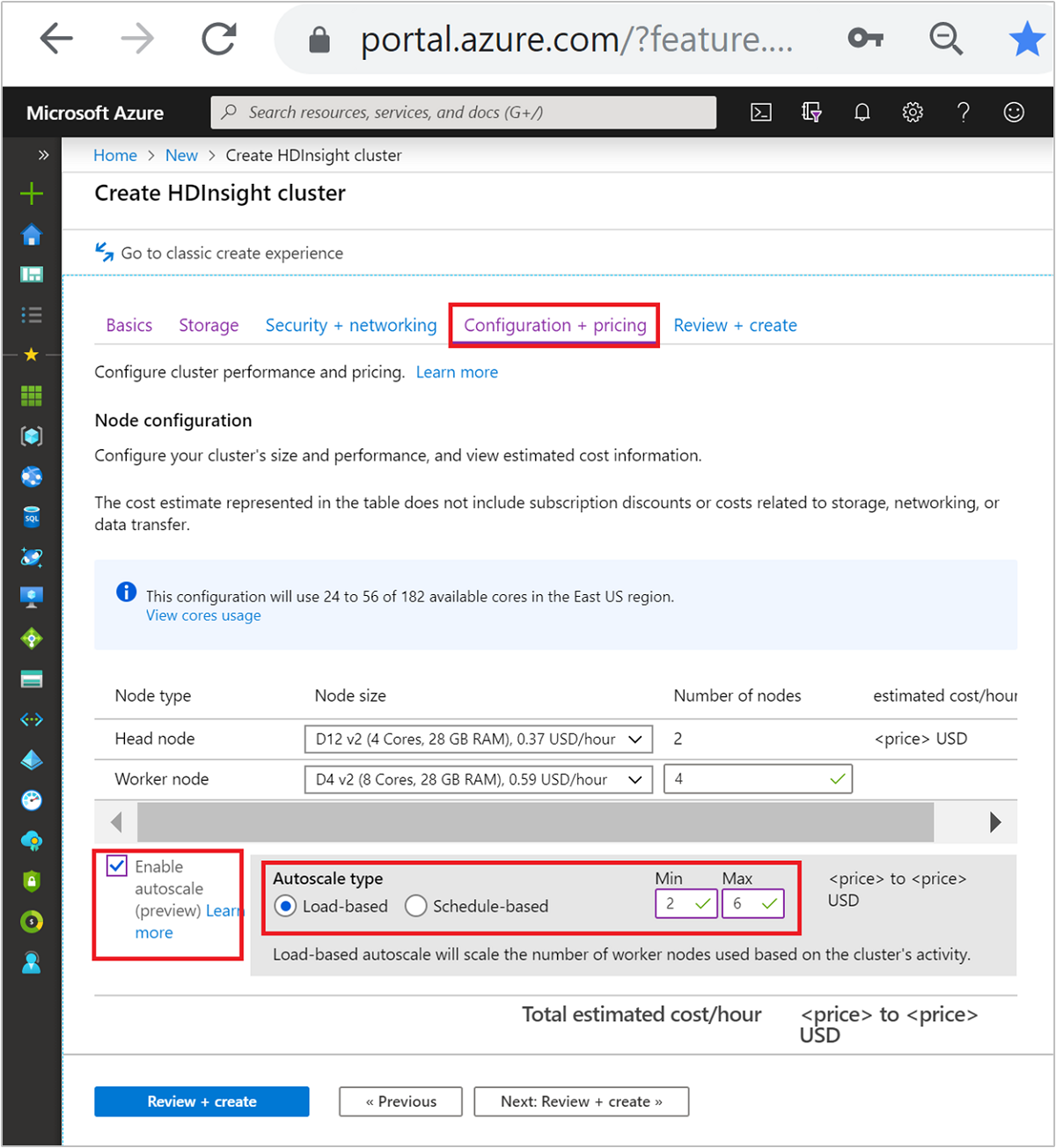
Task: Click the Previous button
Action: click(x=401, y=1101)
